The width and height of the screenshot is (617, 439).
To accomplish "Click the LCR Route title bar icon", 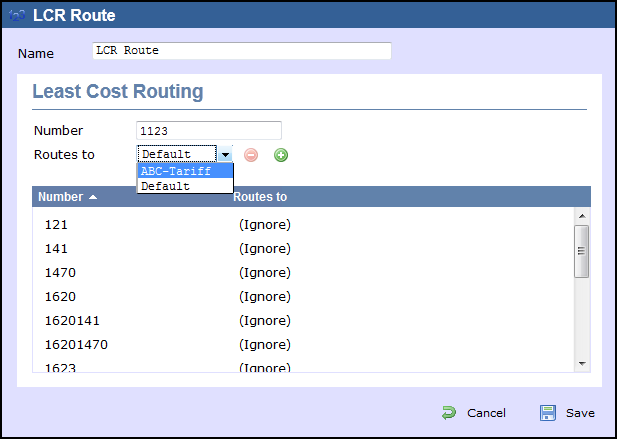I will [x=14, y=15].
